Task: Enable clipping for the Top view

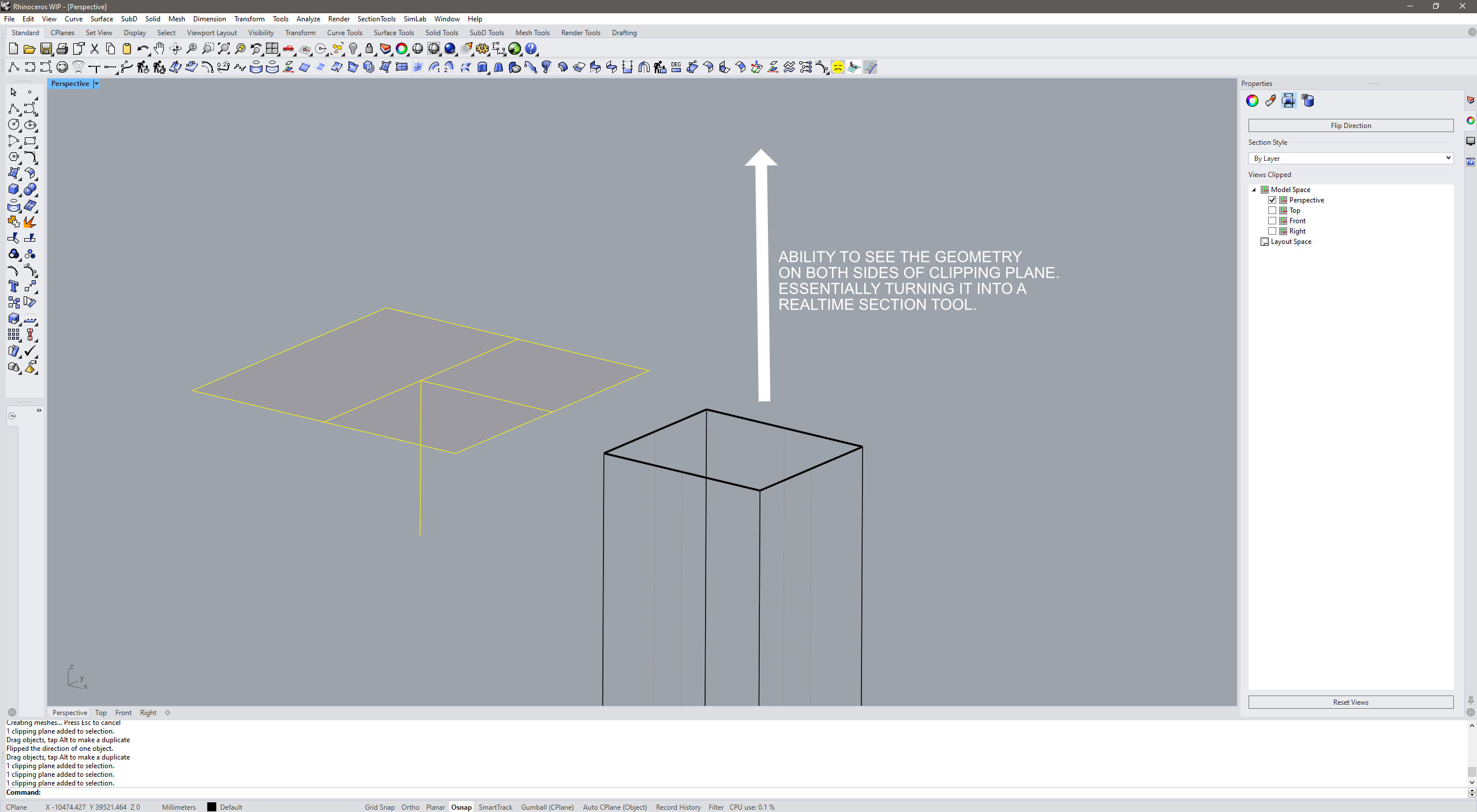Action: point(1272,210)
